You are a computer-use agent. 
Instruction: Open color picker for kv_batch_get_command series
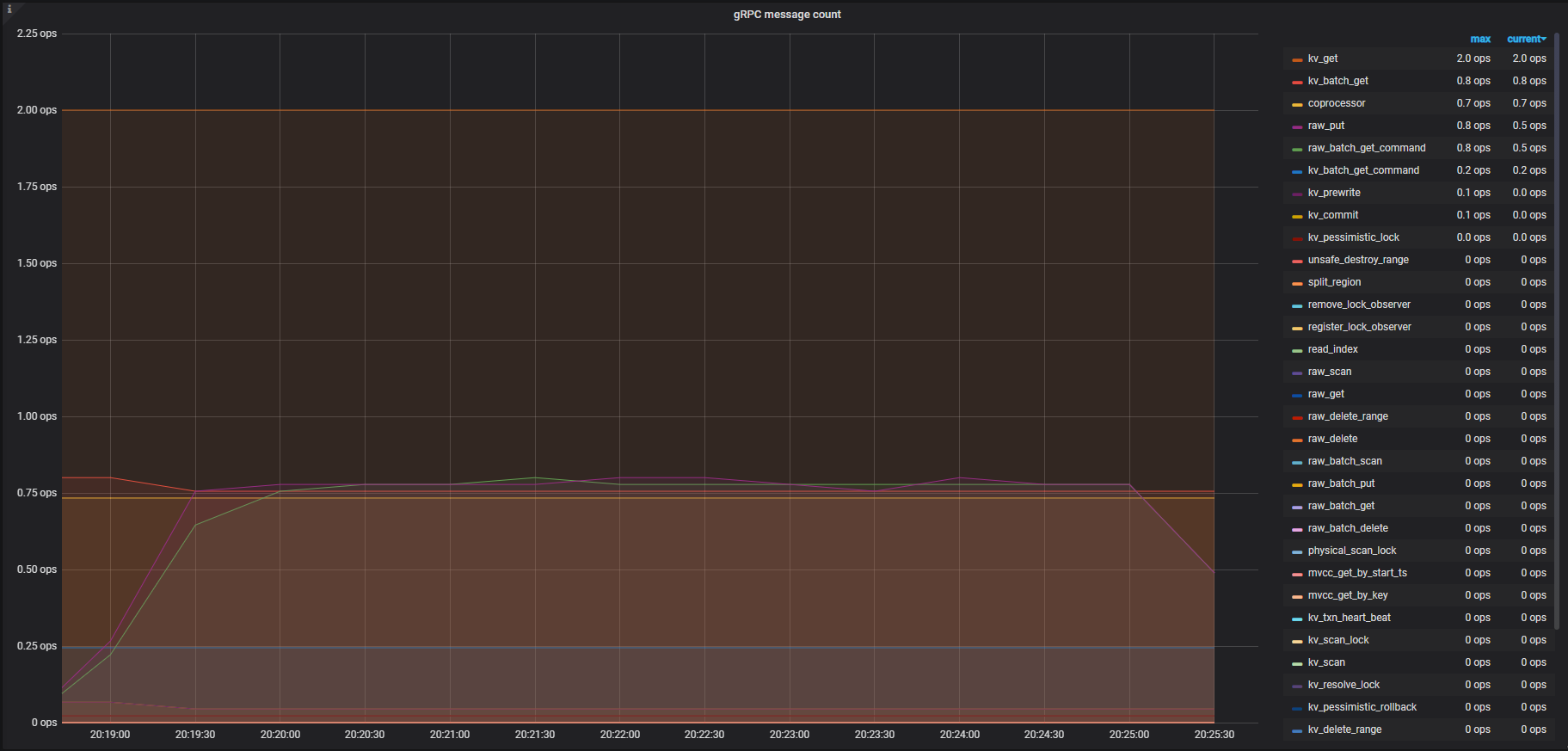pos(1297,171)
